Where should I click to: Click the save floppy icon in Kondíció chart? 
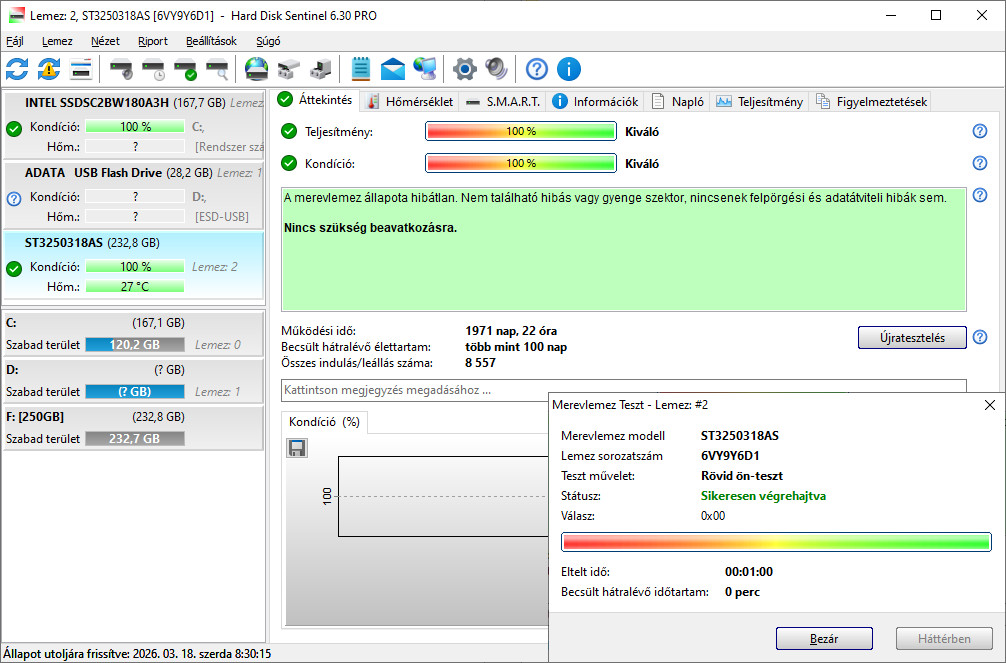point(296,449)
